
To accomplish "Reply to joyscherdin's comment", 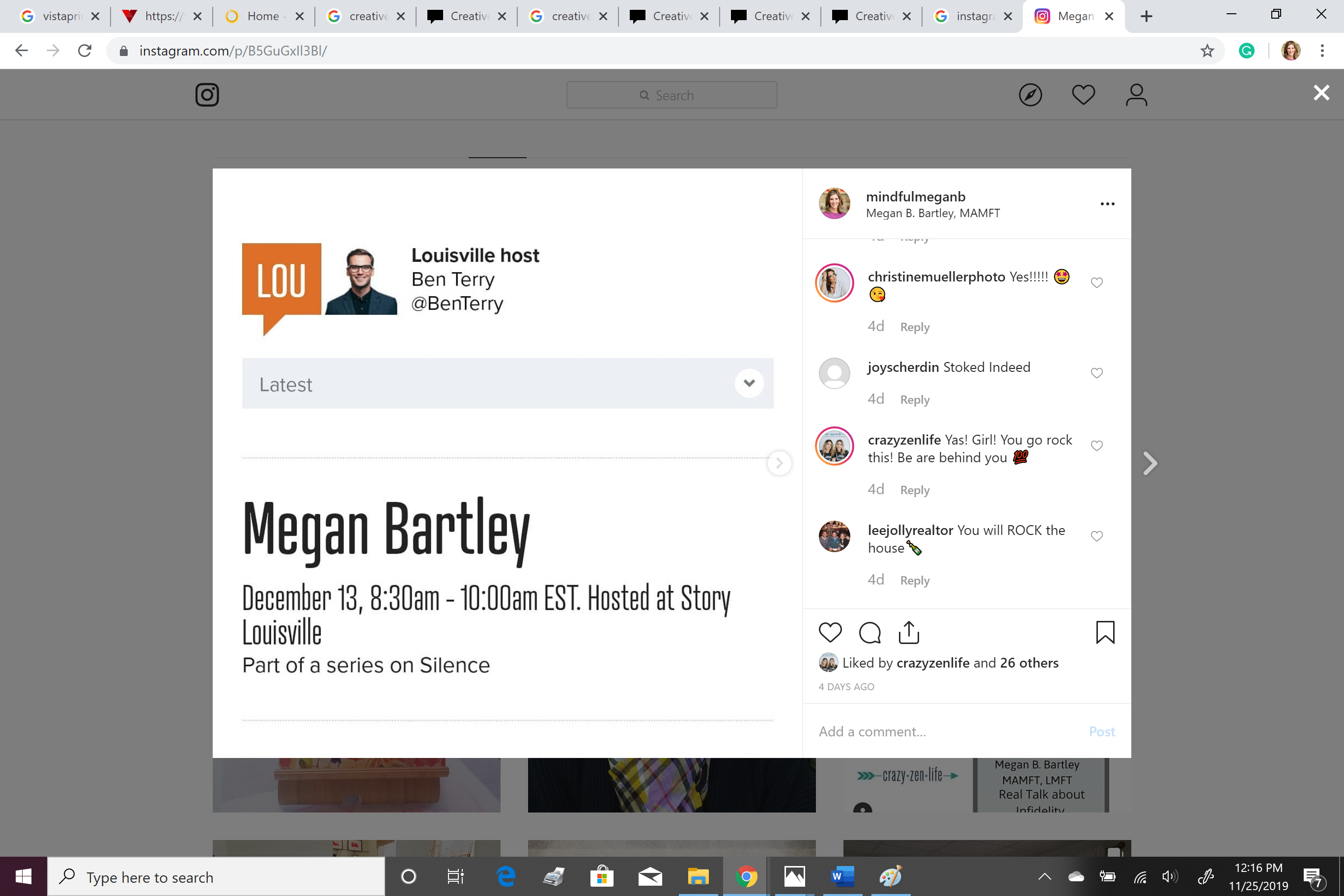I will tap(914, 400).
